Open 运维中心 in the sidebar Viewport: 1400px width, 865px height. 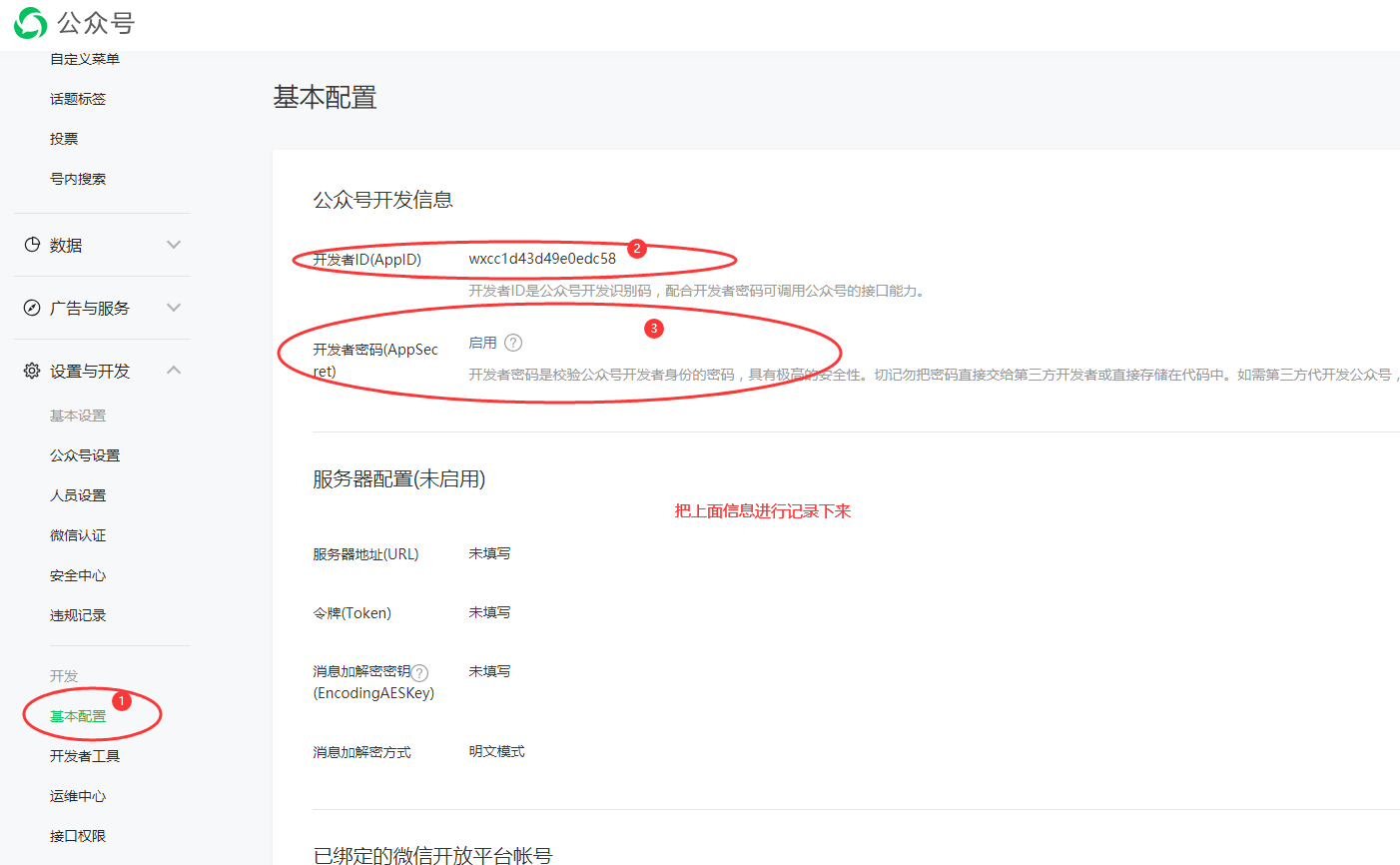(78, 796)
